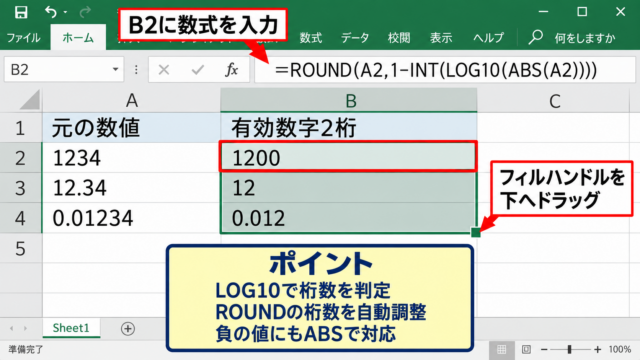Open the undo history dropdown arrow
640x360 pixels.
point(65,13)
